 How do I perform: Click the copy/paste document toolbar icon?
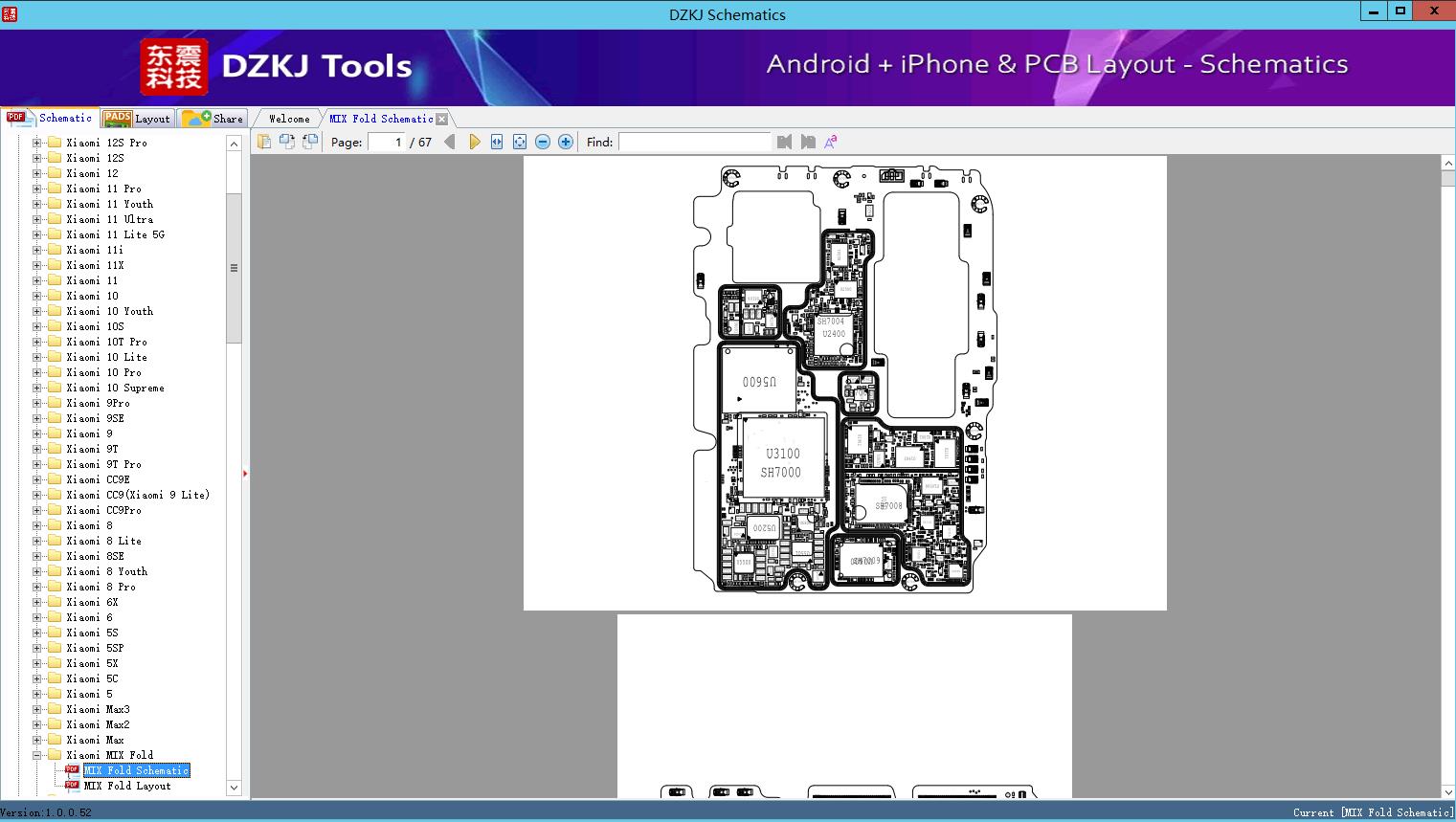264,142
